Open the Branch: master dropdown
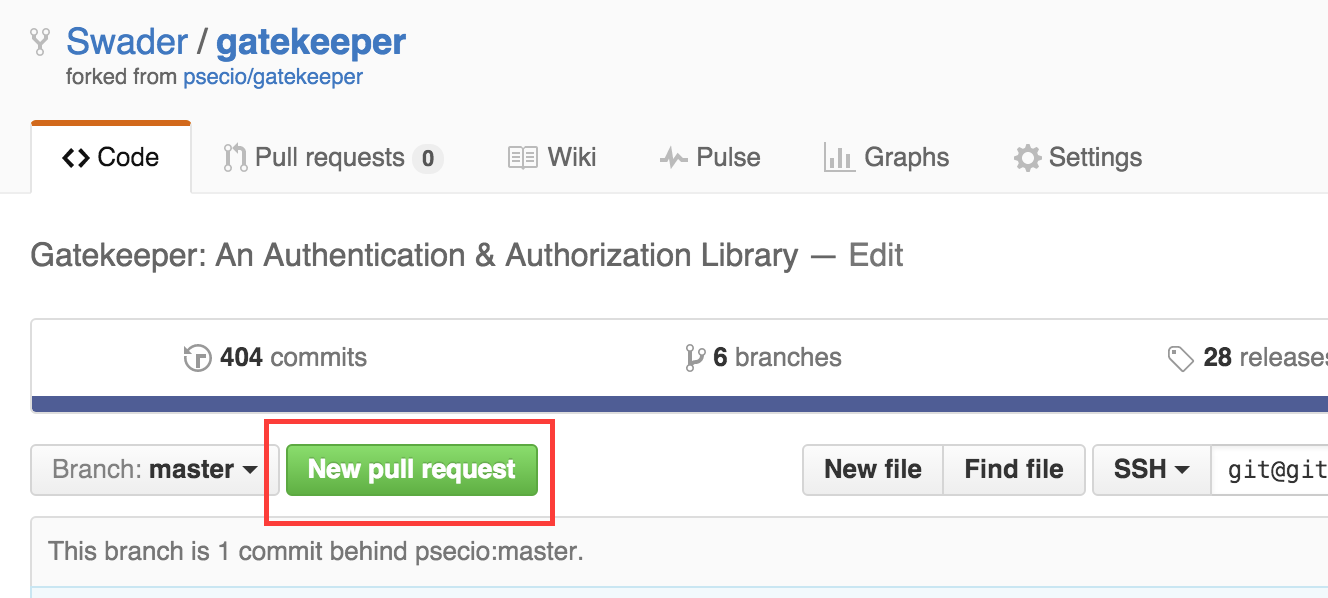Viewport: 1328px width, 598px height. point(154,470)
